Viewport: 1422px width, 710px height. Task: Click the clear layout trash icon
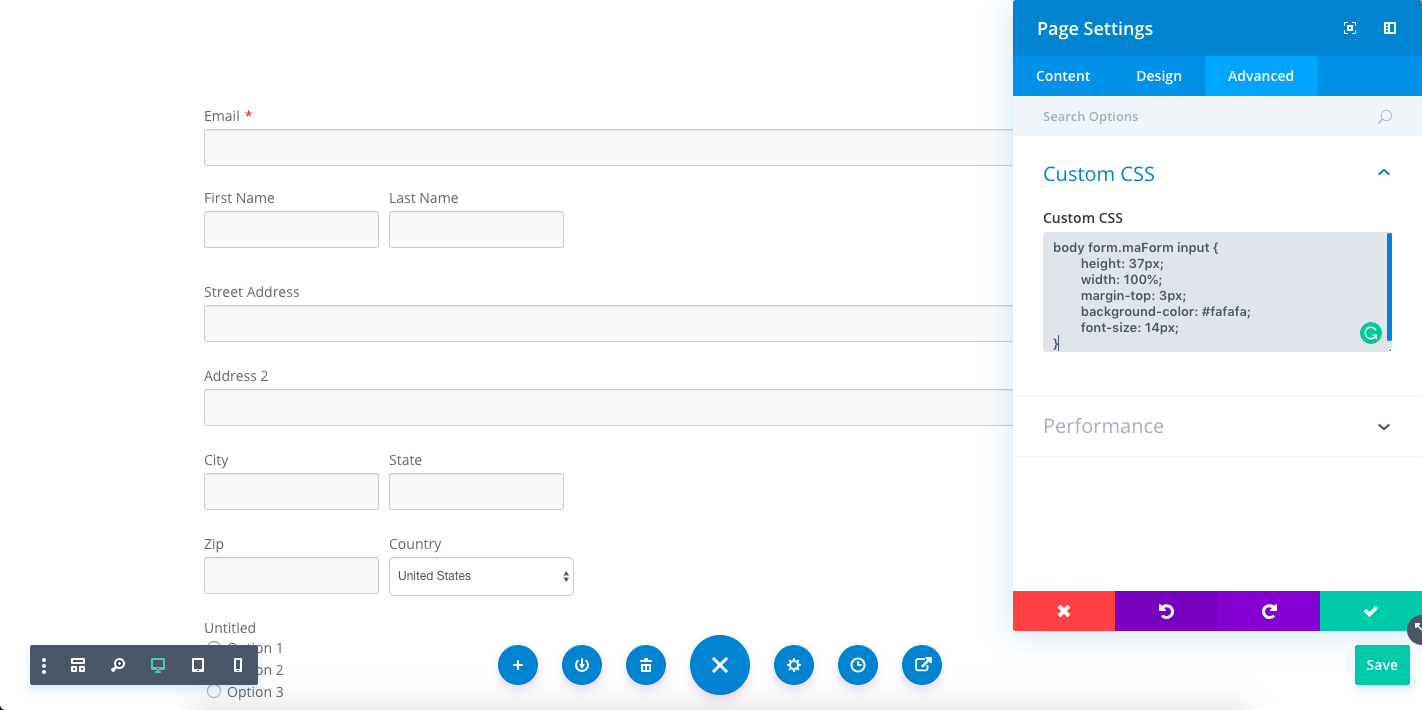(x=646, y=665)
